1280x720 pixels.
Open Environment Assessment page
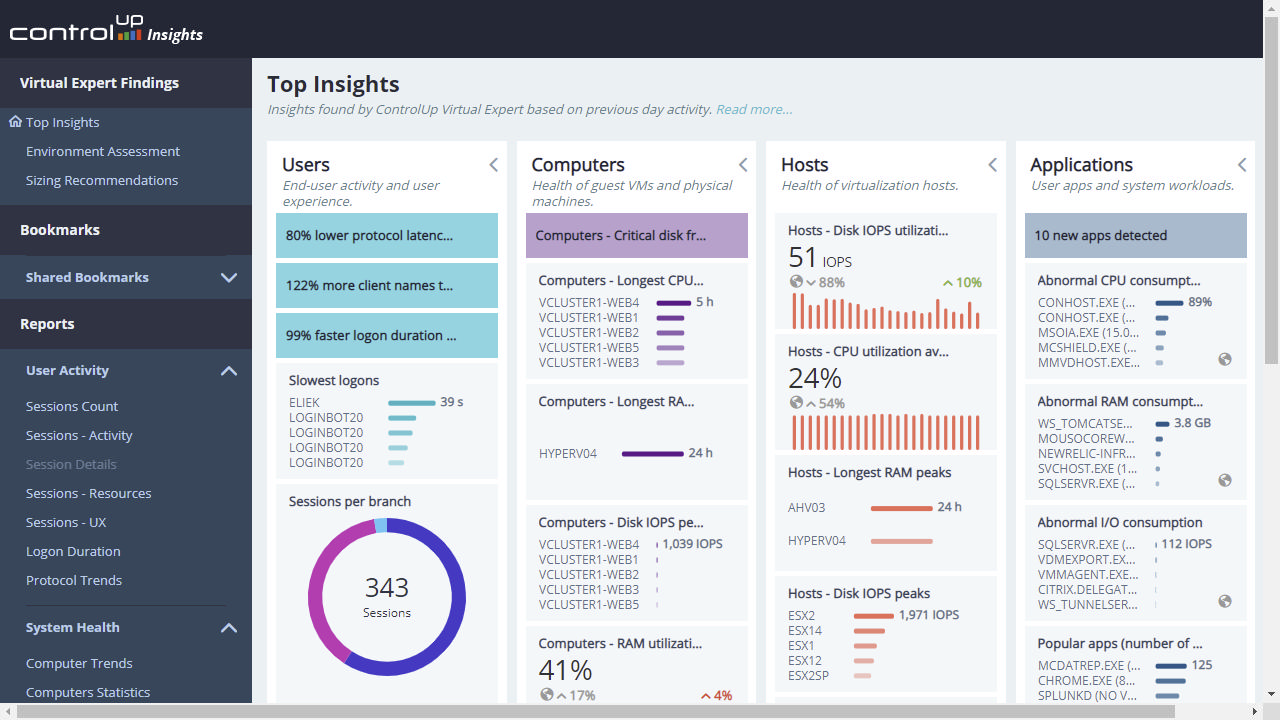pyautogui.click(x=103, y=151)
